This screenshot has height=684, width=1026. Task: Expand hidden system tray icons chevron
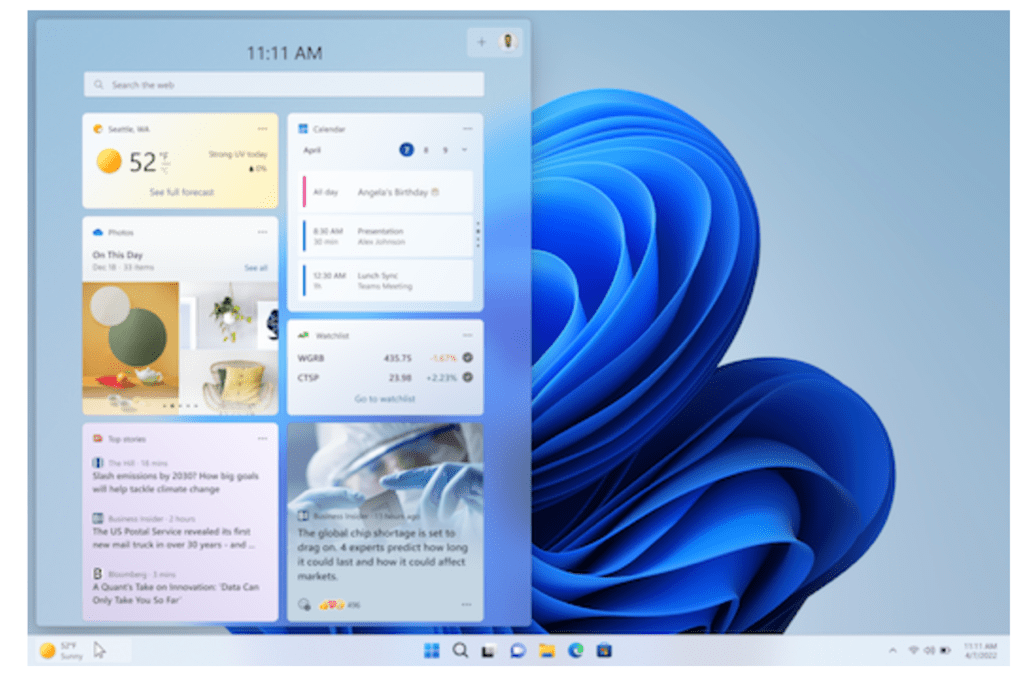893,651
